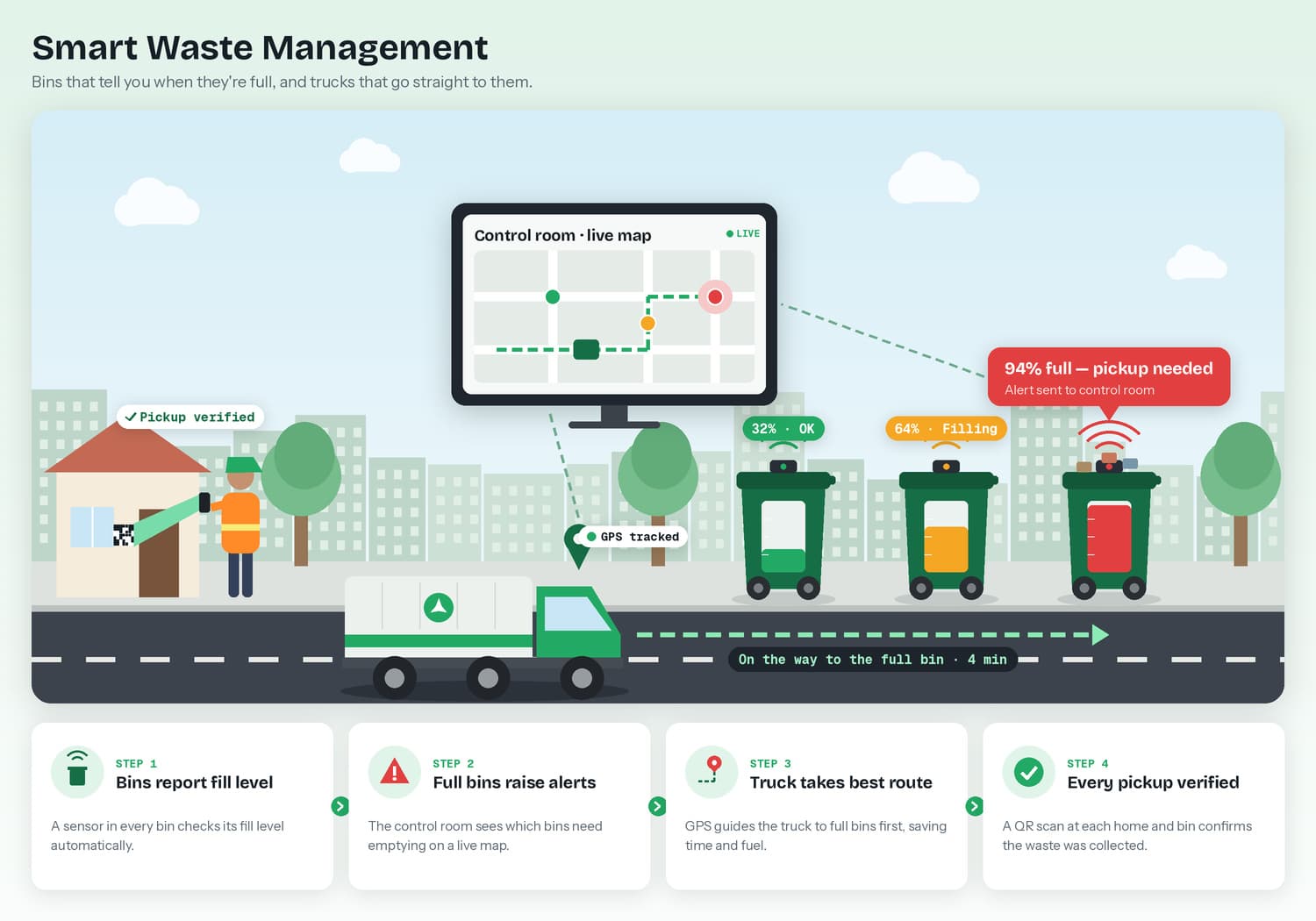Click the "Smart Waste Management" heading

pos(260,47)
